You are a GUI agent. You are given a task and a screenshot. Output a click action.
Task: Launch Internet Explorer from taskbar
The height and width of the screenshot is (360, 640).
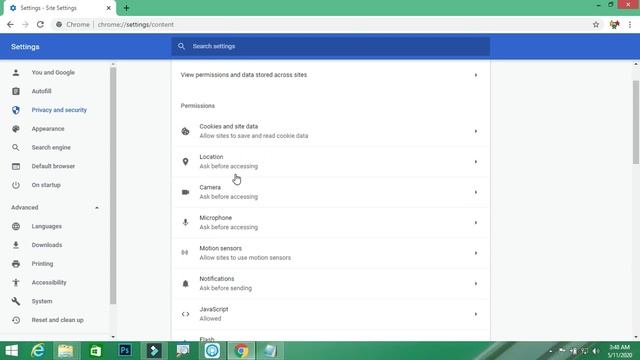point(38,351)
